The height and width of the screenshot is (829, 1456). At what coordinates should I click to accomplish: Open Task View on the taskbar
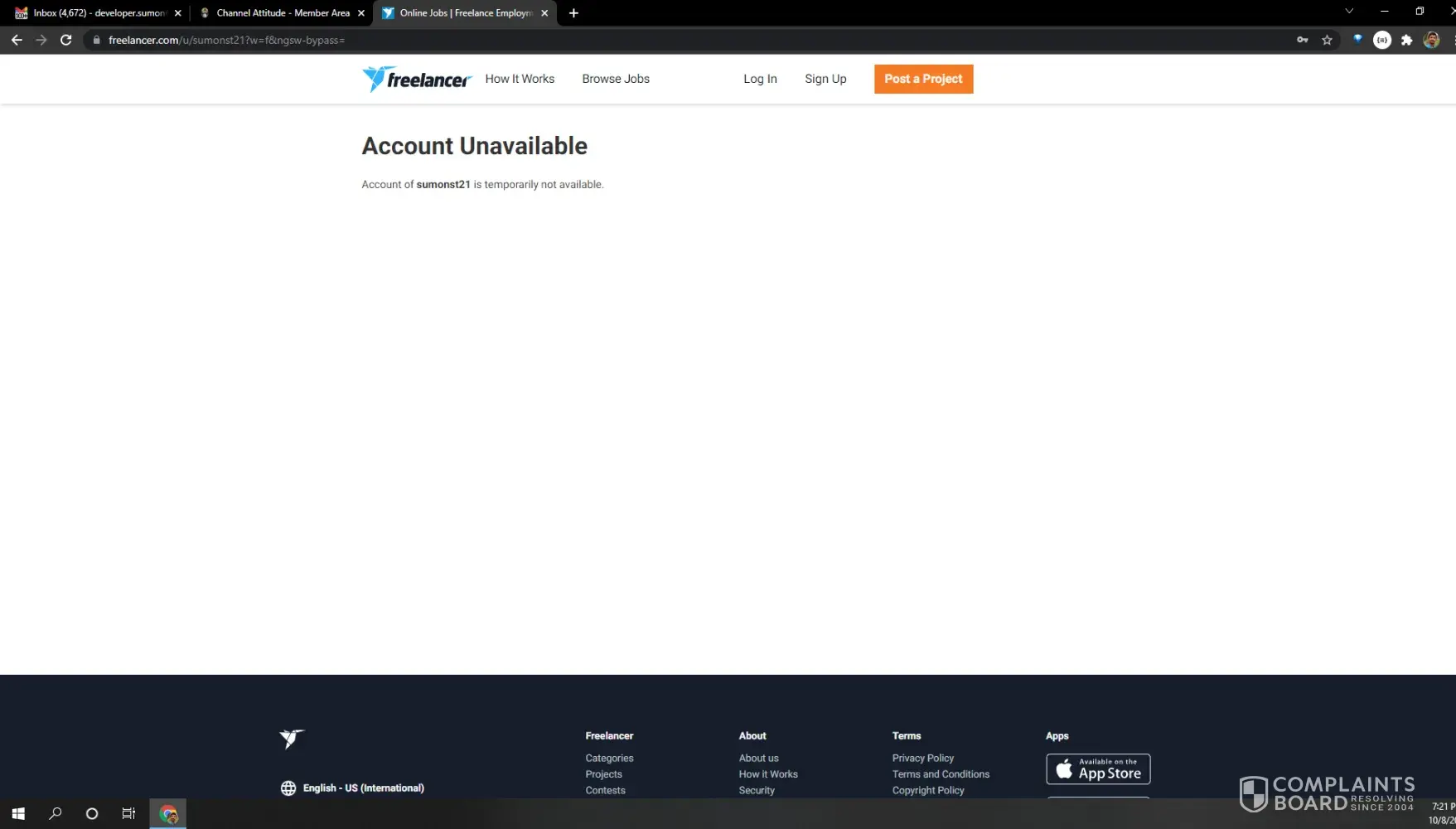pos(128,813)
